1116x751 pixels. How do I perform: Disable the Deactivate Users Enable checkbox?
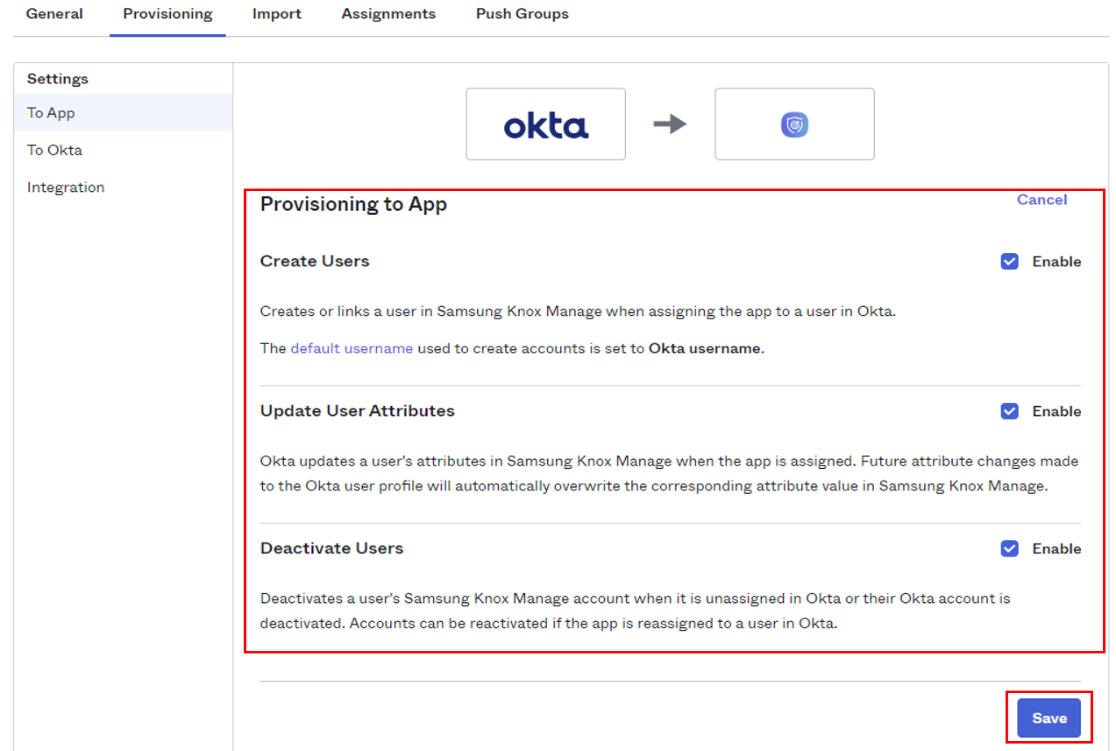pyautogui.click(x=1009, y=549)
